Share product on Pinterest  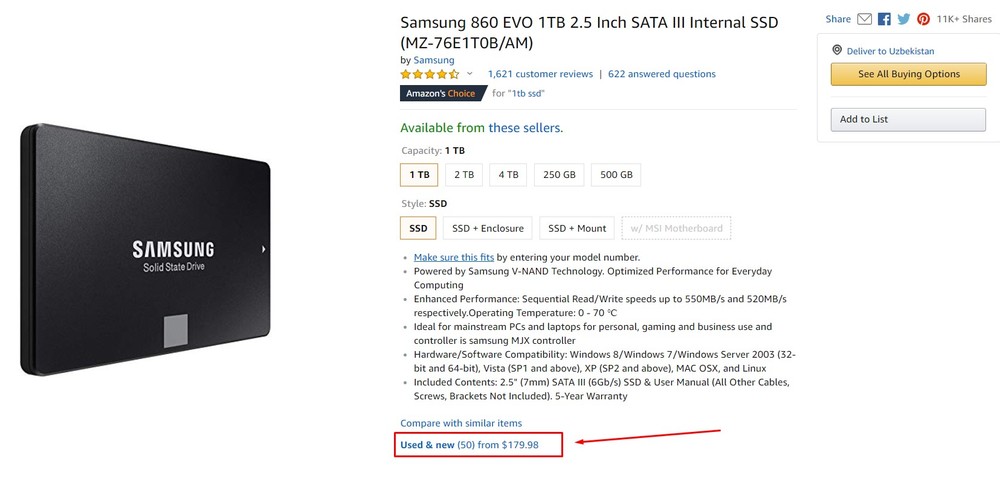923,19
